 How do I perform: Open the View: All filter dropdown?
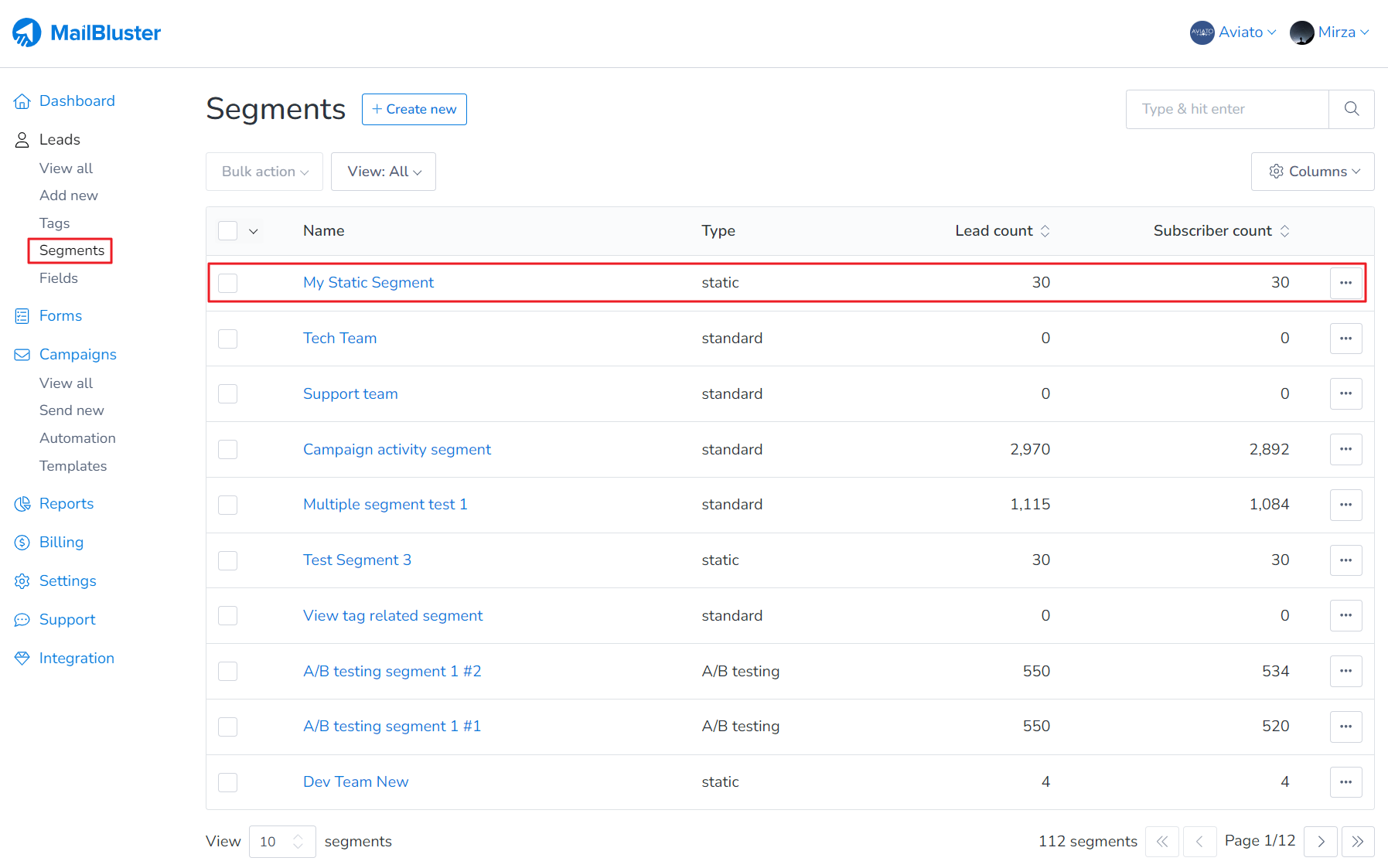384,172
